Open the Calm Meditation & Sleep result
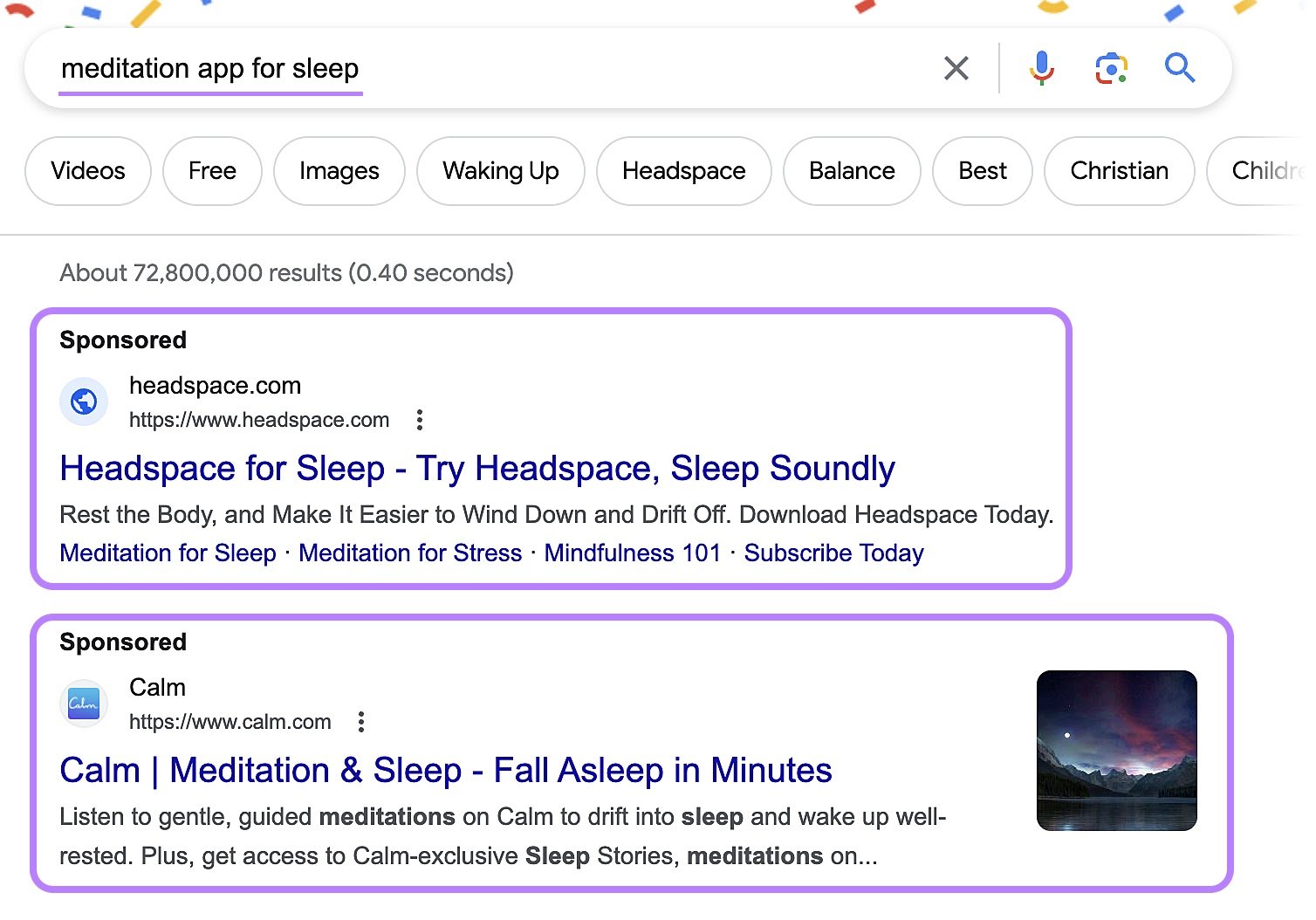 tap(445, 770)
